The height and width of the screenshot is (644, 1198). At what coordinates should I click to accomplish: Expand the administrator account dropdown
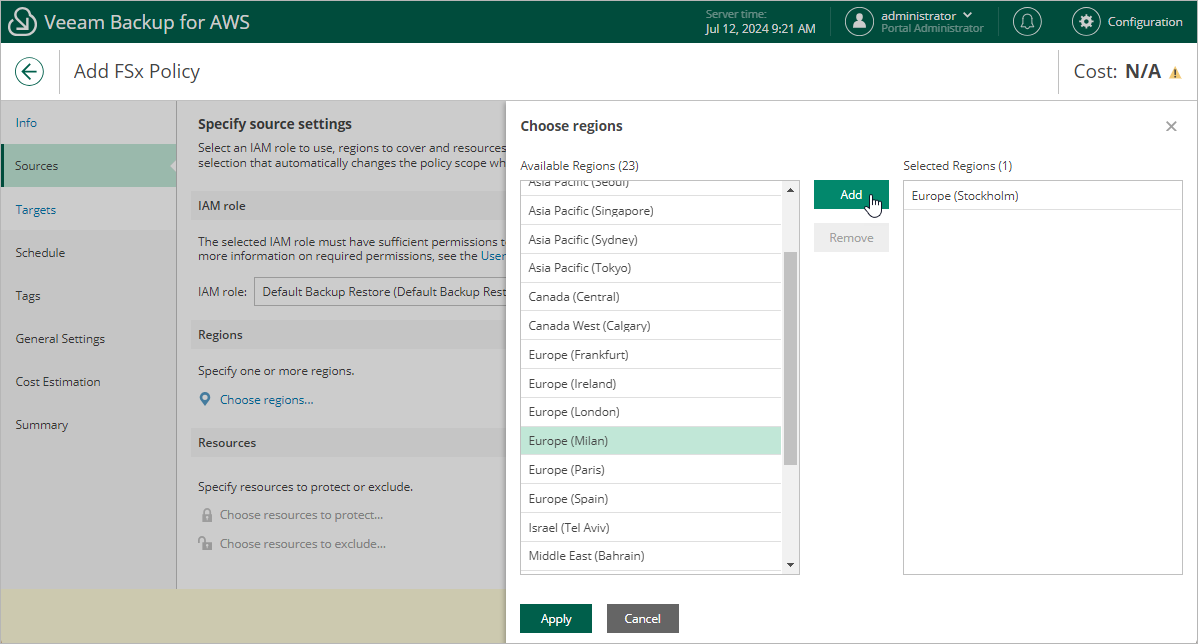tap(967, 15)
